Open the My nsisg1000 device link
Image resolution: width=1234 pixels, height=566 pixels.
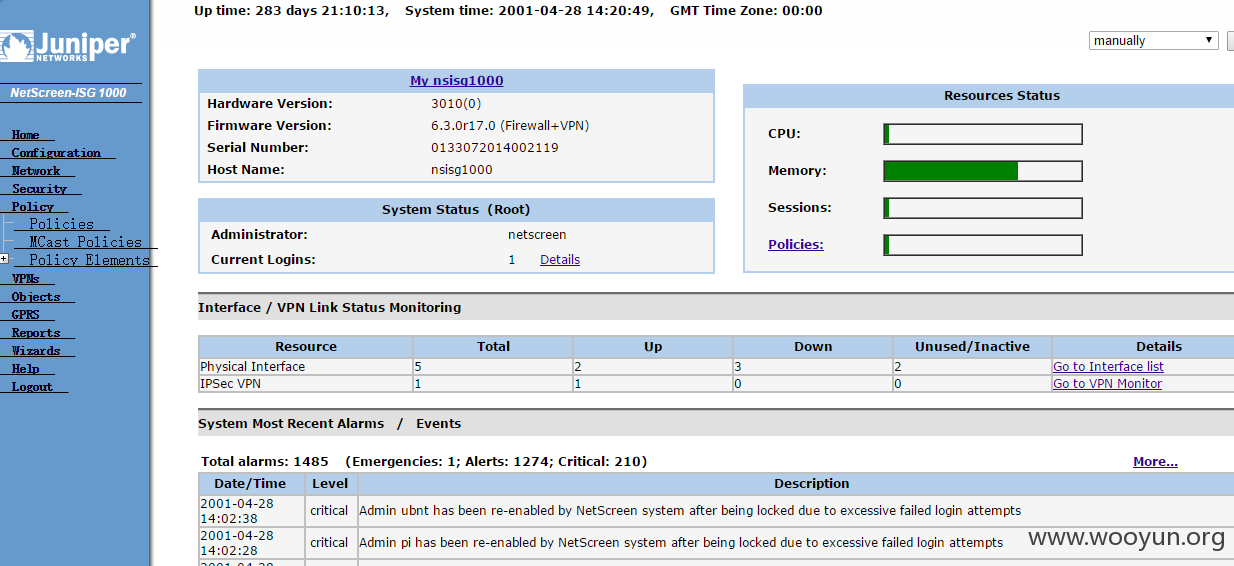[x=456, y=81]
